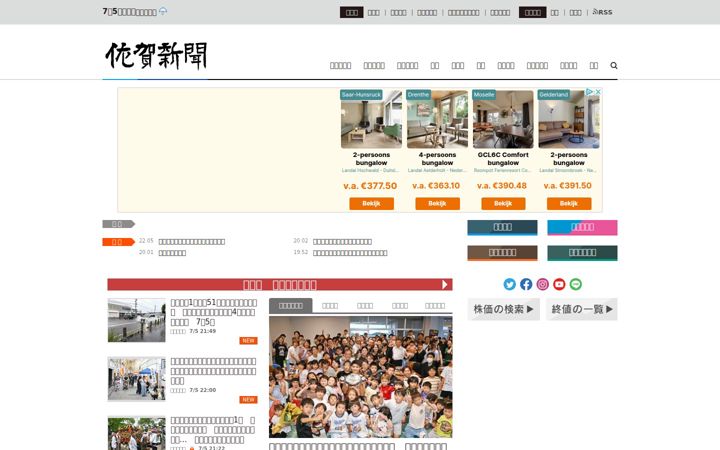Click the brown category button

click(502, 253)
